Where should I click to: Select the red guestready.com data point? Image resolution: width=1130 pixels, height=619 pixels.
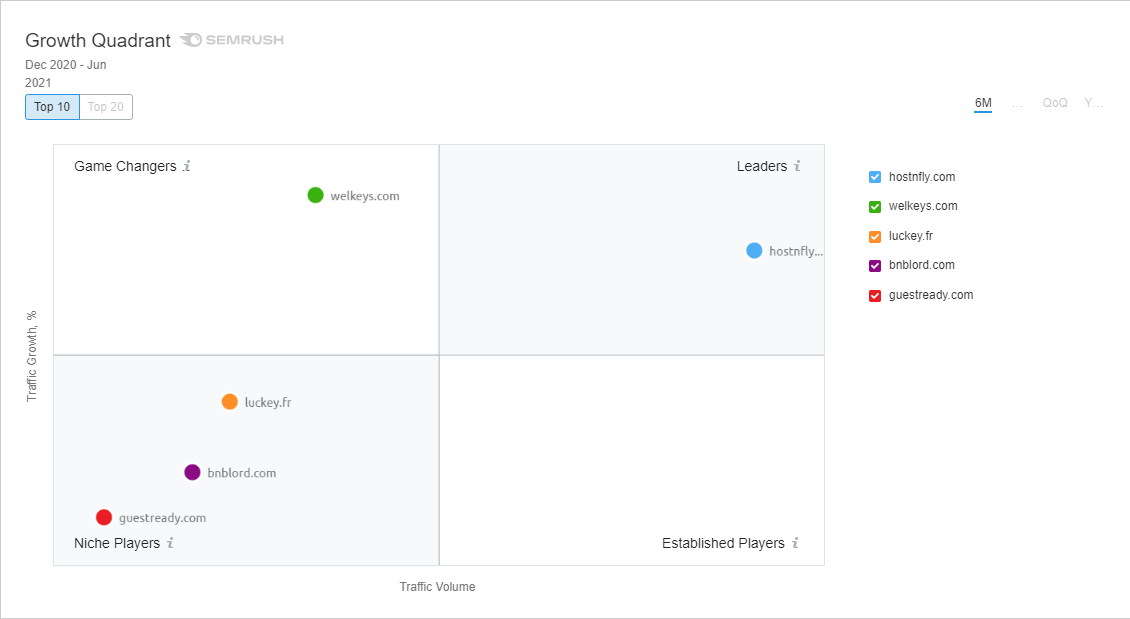tap(104, 517)
